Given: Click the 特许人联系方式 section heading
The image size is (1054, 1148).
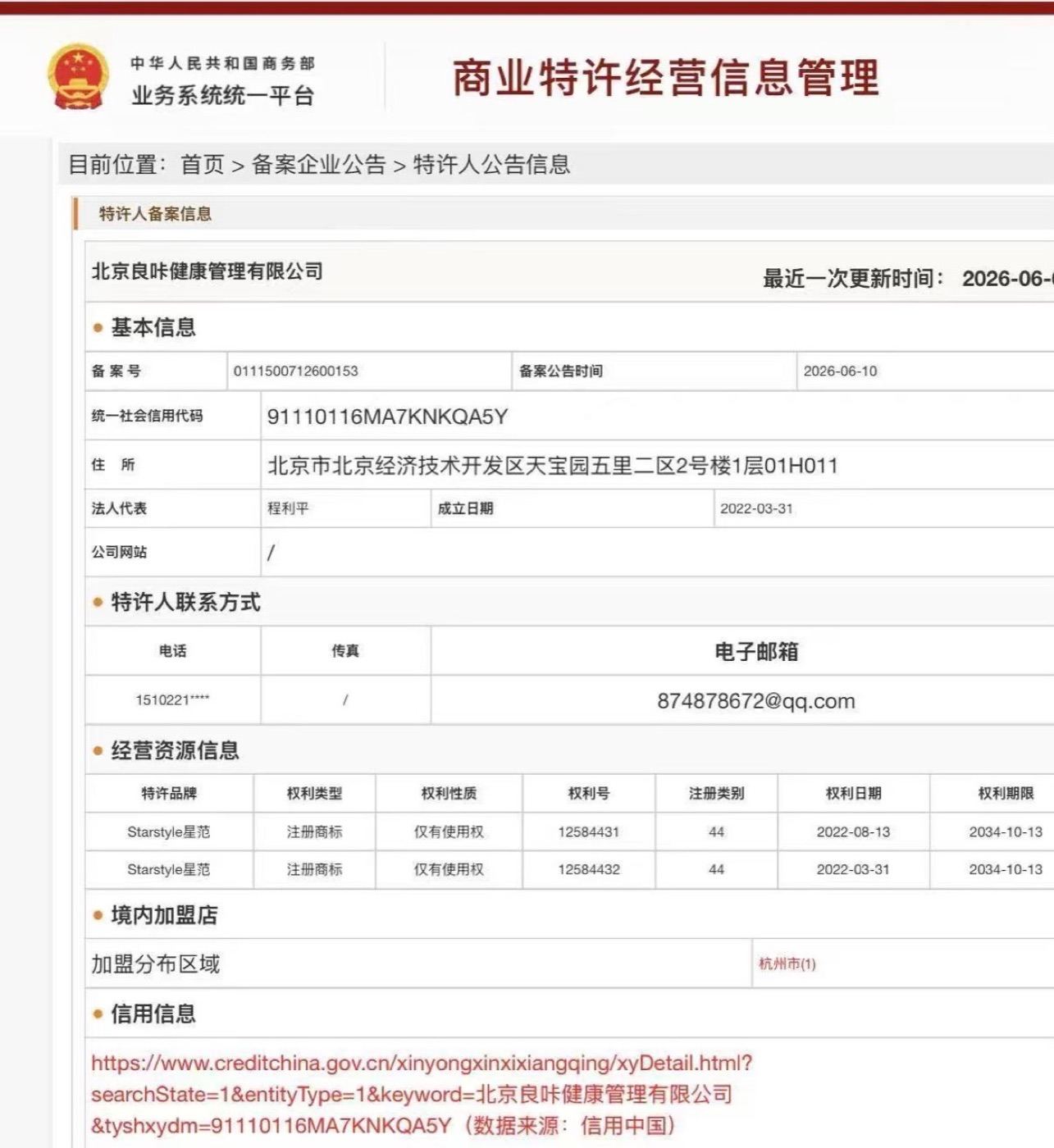Looking at the screenshot, I should tap(185, 602).
